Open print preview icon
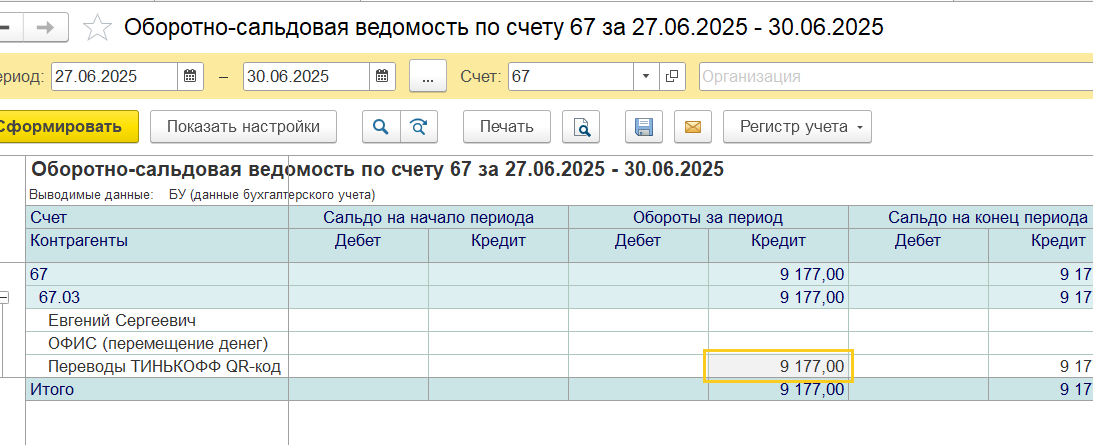Image resolution: width=1093 pixels, height=445 pixels. (x=581, y=127)
